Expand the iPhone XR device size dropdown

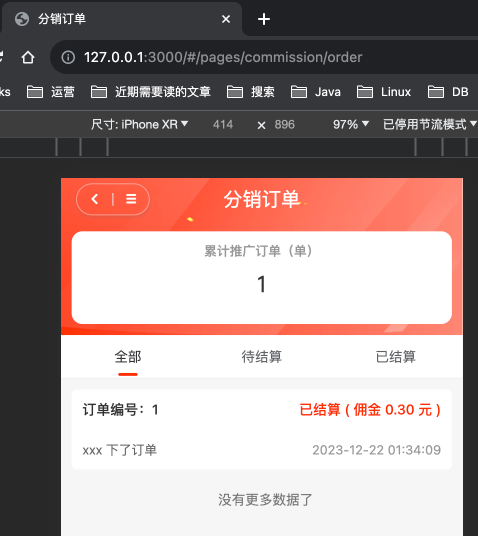[140, 124]
